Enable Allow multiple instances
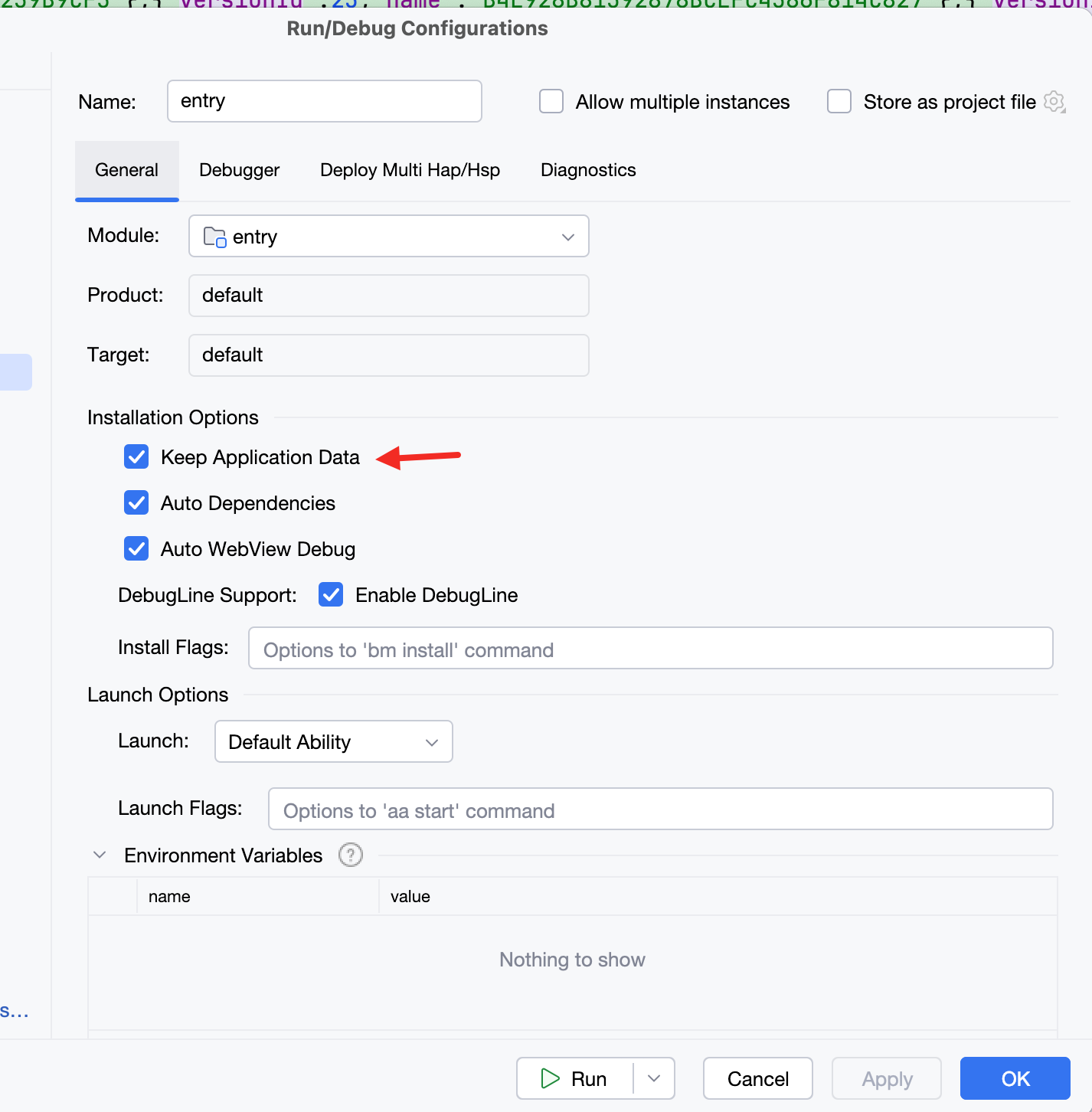 (551, 102)
